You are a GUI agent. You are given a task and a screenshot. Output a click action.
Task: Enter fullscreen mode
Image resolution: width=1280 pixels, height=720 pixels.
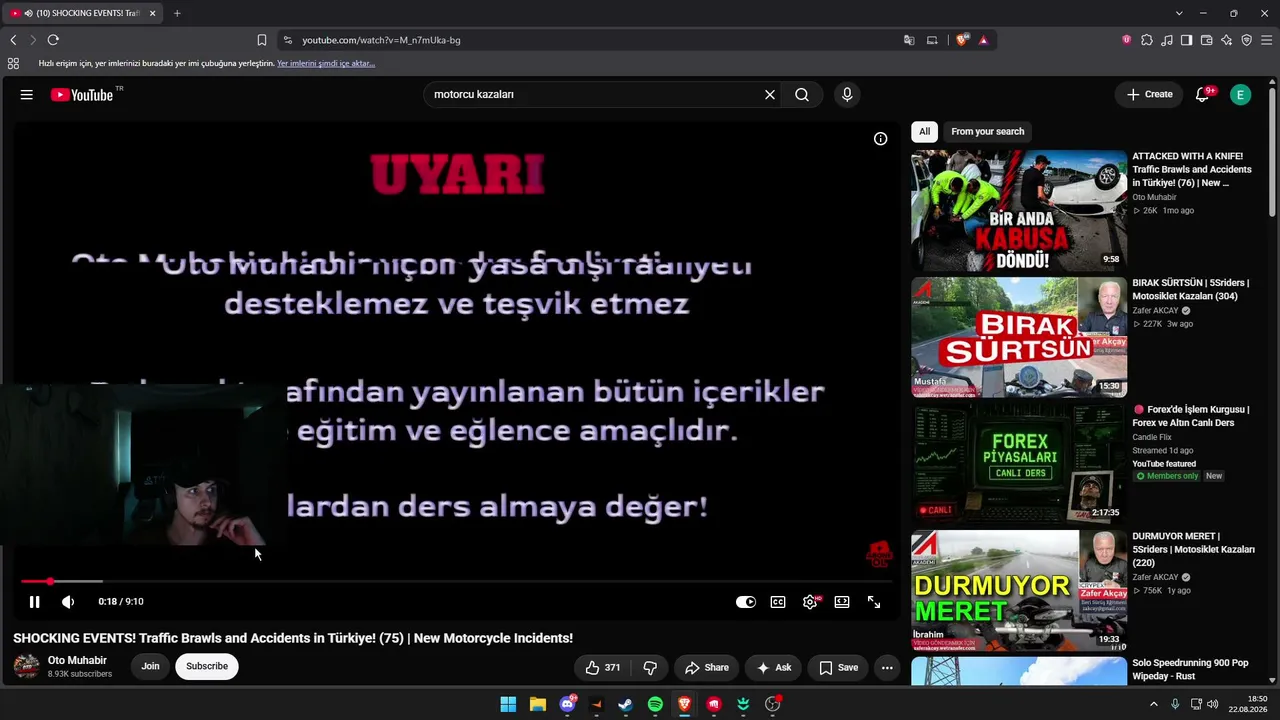[874, 602]
